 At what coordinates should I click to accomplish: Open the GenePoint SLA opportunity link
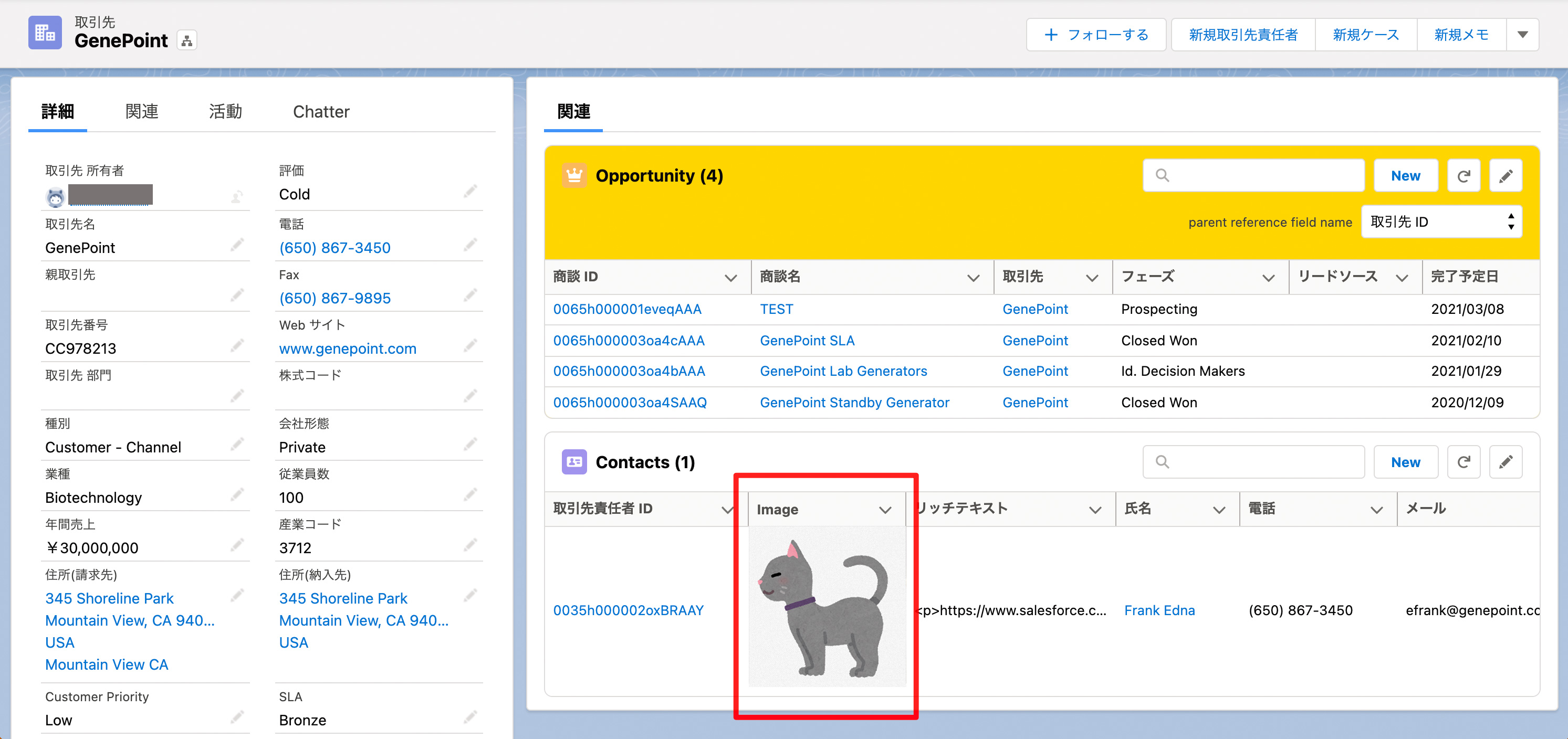coord(807,341)
